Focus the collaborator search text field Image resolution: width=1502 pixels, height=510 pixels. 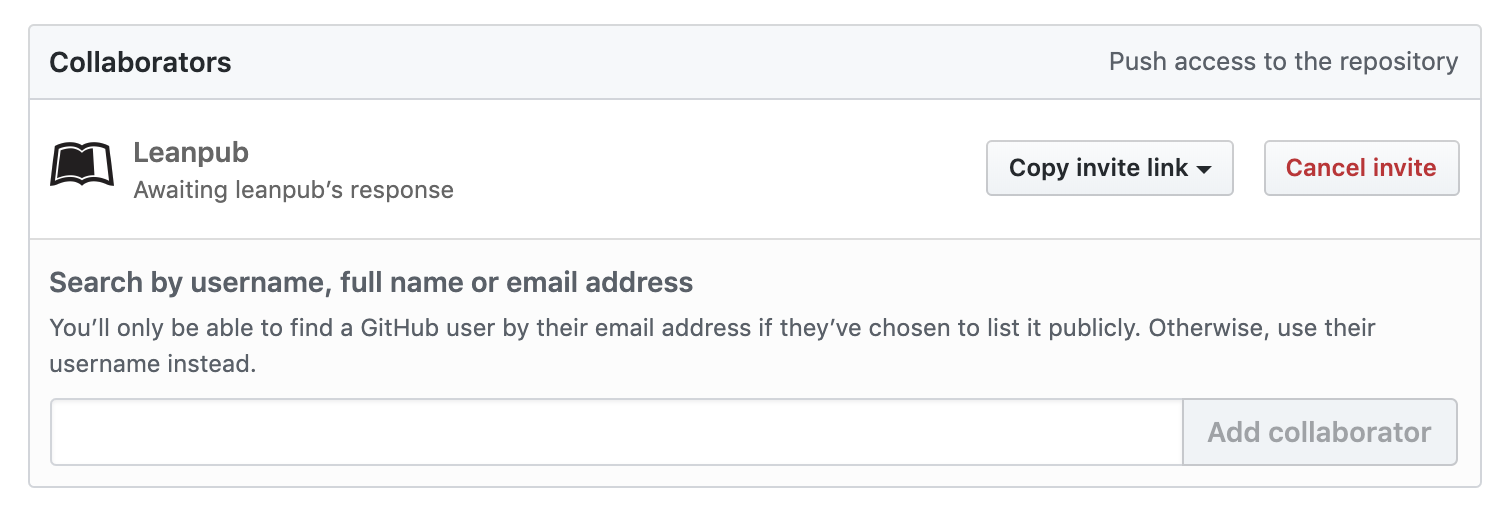(x=616, y=432)
